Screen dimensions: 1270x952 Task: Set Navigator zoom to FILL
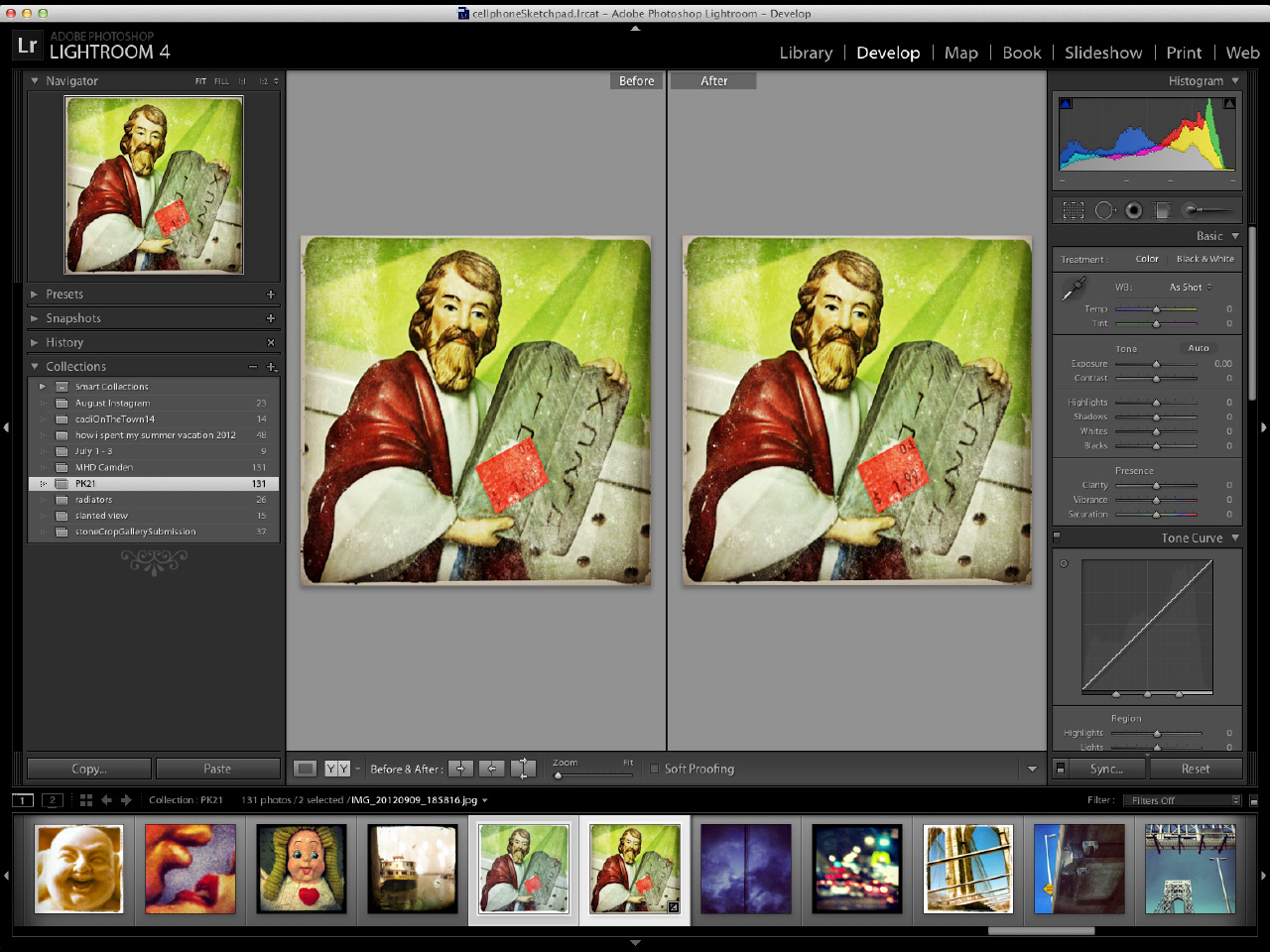tap(221, 81)
